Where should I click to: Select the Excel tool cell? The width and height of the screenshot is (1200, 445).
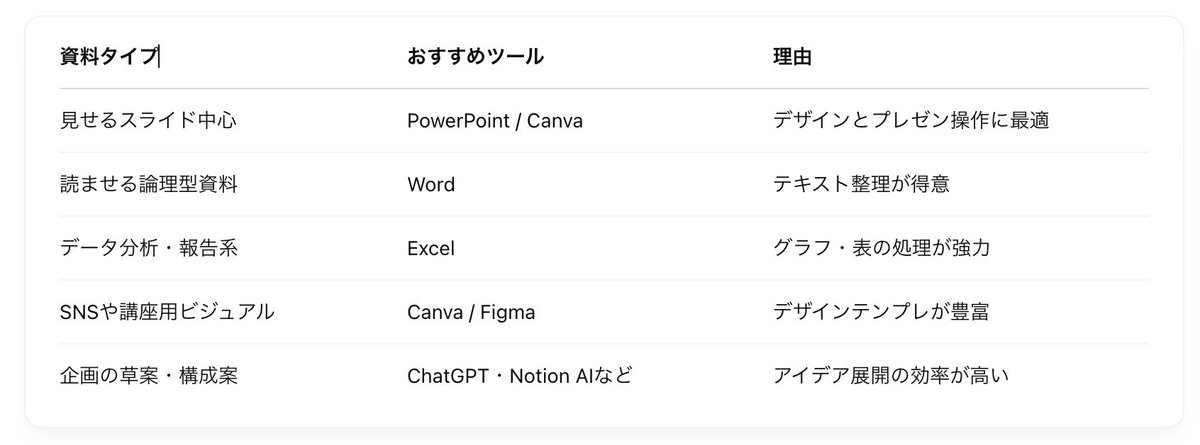(431, 248)
